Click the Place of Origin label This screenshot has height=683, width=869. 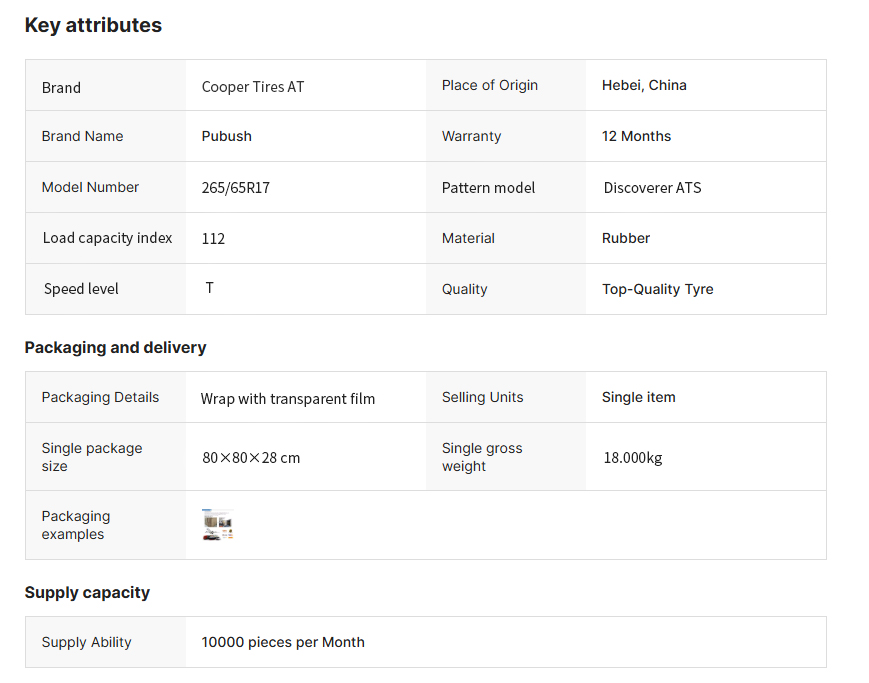tap(490, 85)
